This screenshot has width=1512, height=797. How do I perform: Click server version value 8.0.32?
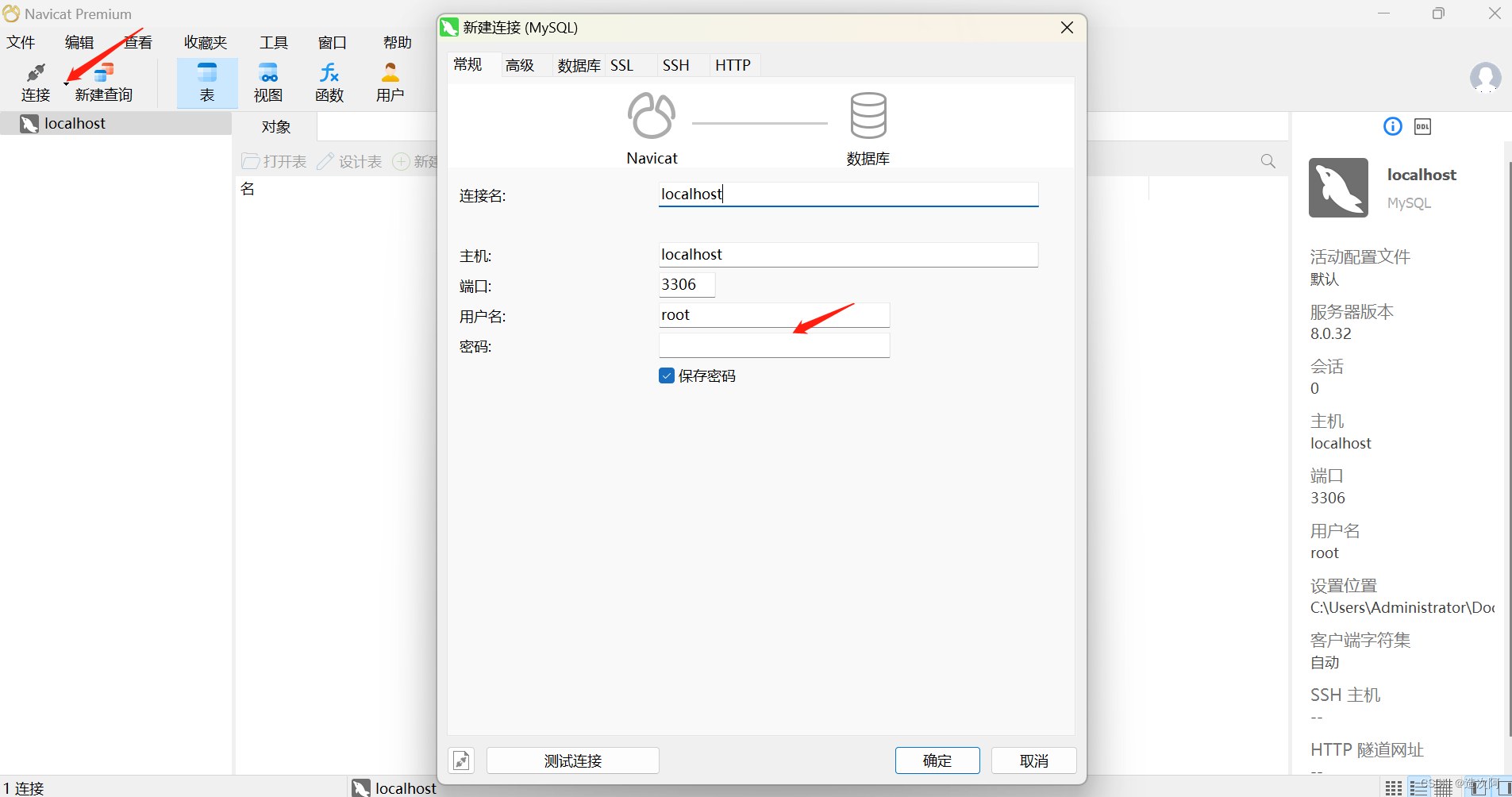pos(1331,333)
